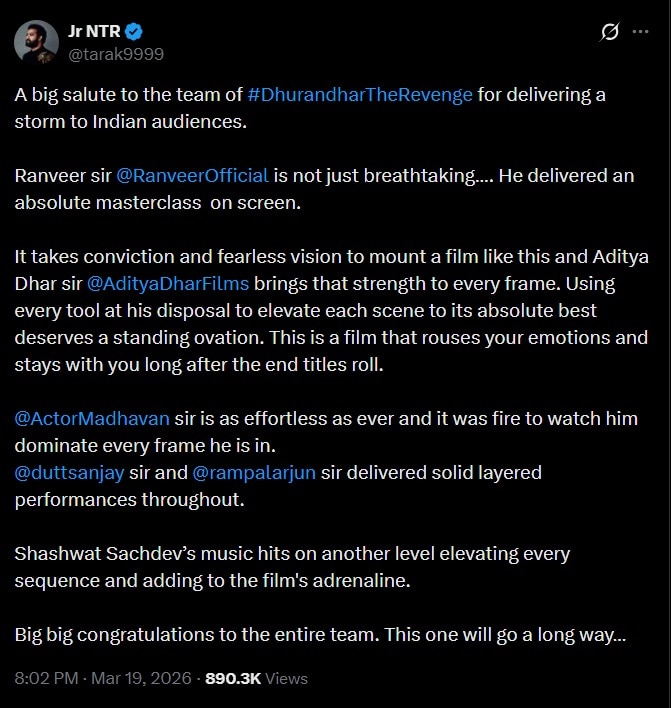Visit the @ActorMadhavan profile mention

(92, 418)
